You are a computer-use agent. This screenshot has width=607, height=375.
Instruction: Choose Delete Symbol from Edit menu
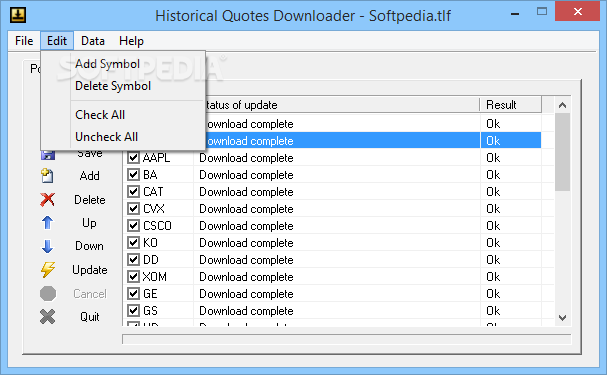[x=123, y=86]
